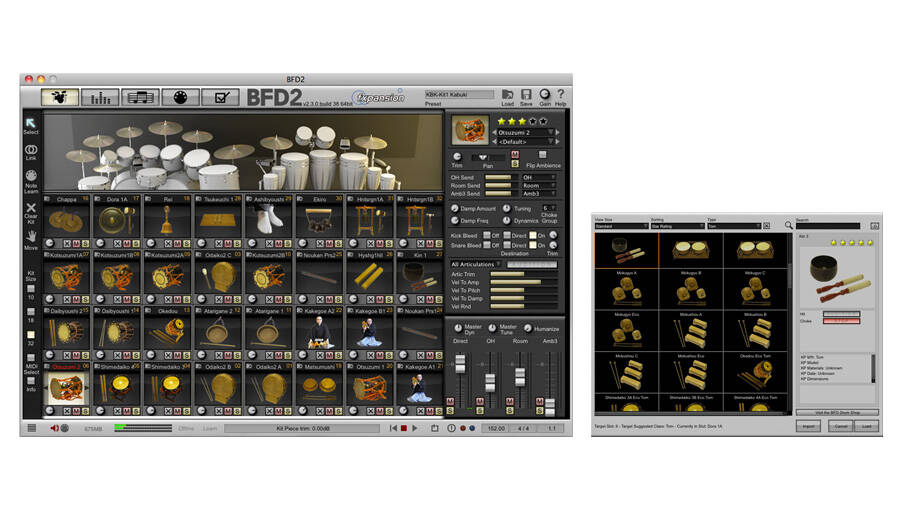Mute the Chappa kit piece
900x511 pixels.
pos(76,243)
